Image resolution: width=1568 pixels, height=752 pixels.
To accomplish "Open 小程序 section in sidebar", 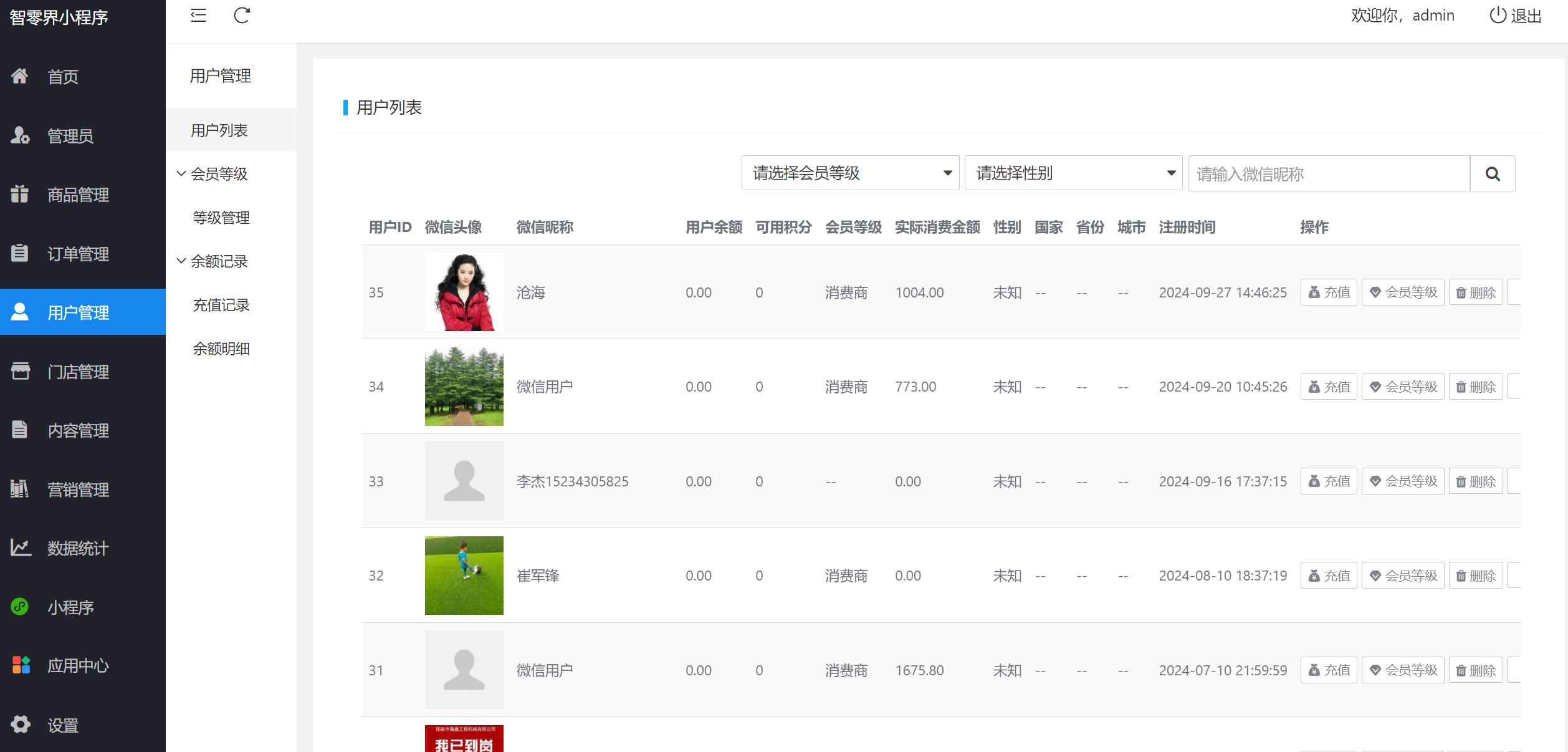I will click(70, 607).
